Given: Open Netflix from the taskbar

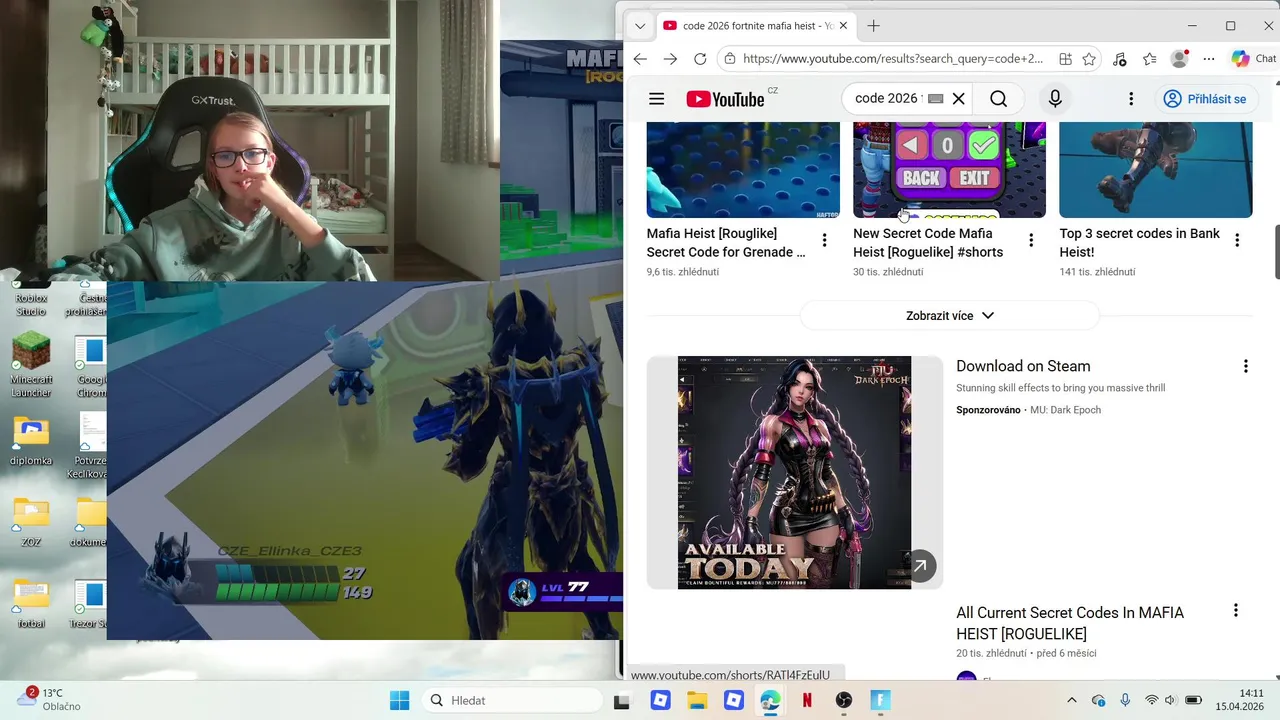Looking at the screenshot, I should click(x=807, y=700).
